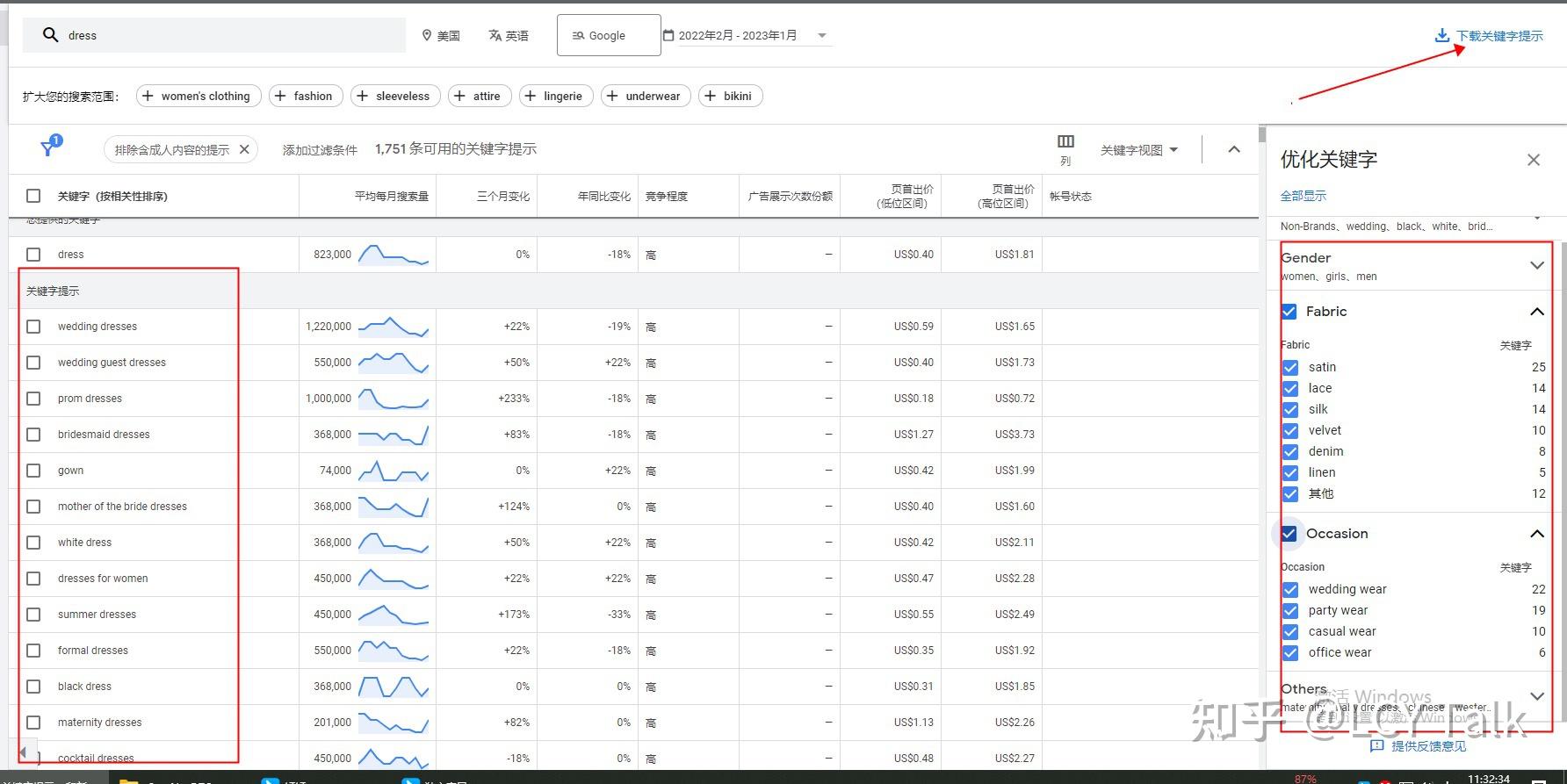Uncheck the denim fabric checkbox
The image size is (1567, 784).
1290,451
